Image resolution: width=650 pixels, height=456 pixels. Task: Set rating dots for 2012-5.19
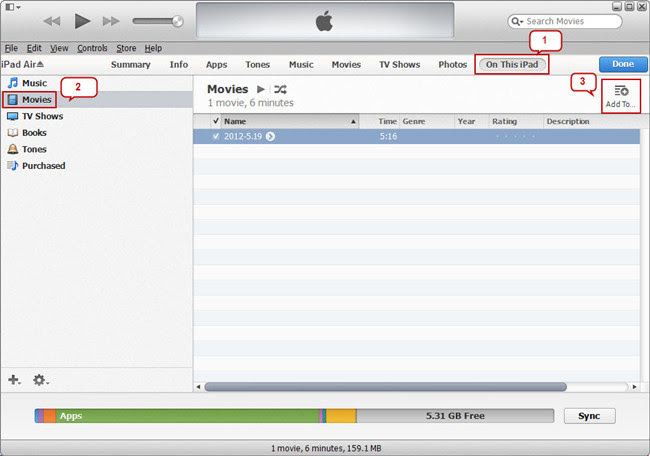515,136
